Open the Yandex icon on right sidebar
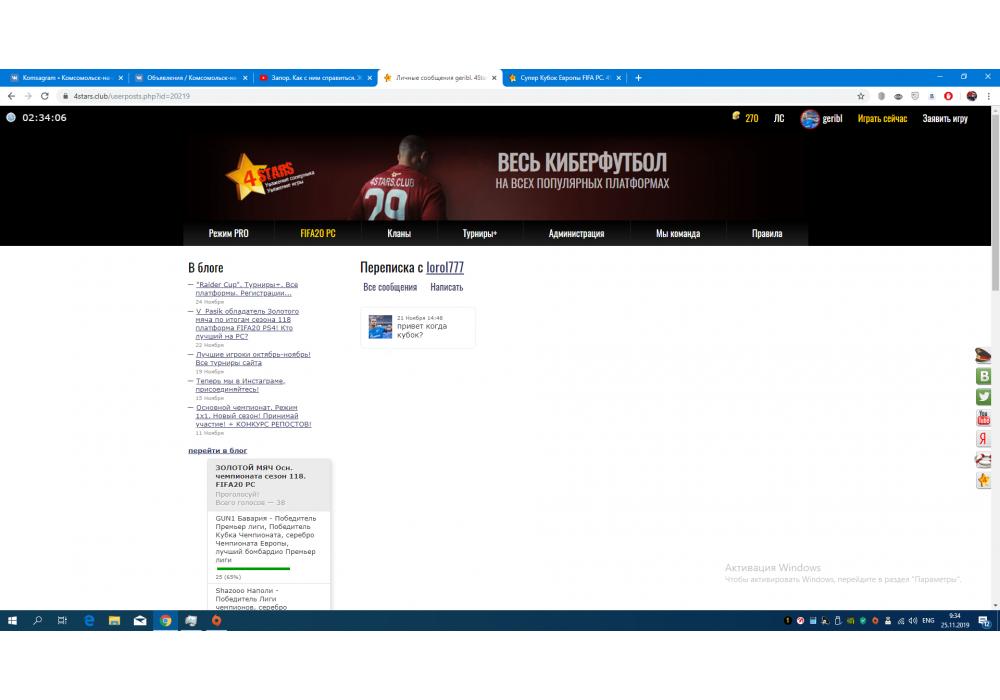The height and width of the screenshot is (700, 1000). [x=984, y=439]
